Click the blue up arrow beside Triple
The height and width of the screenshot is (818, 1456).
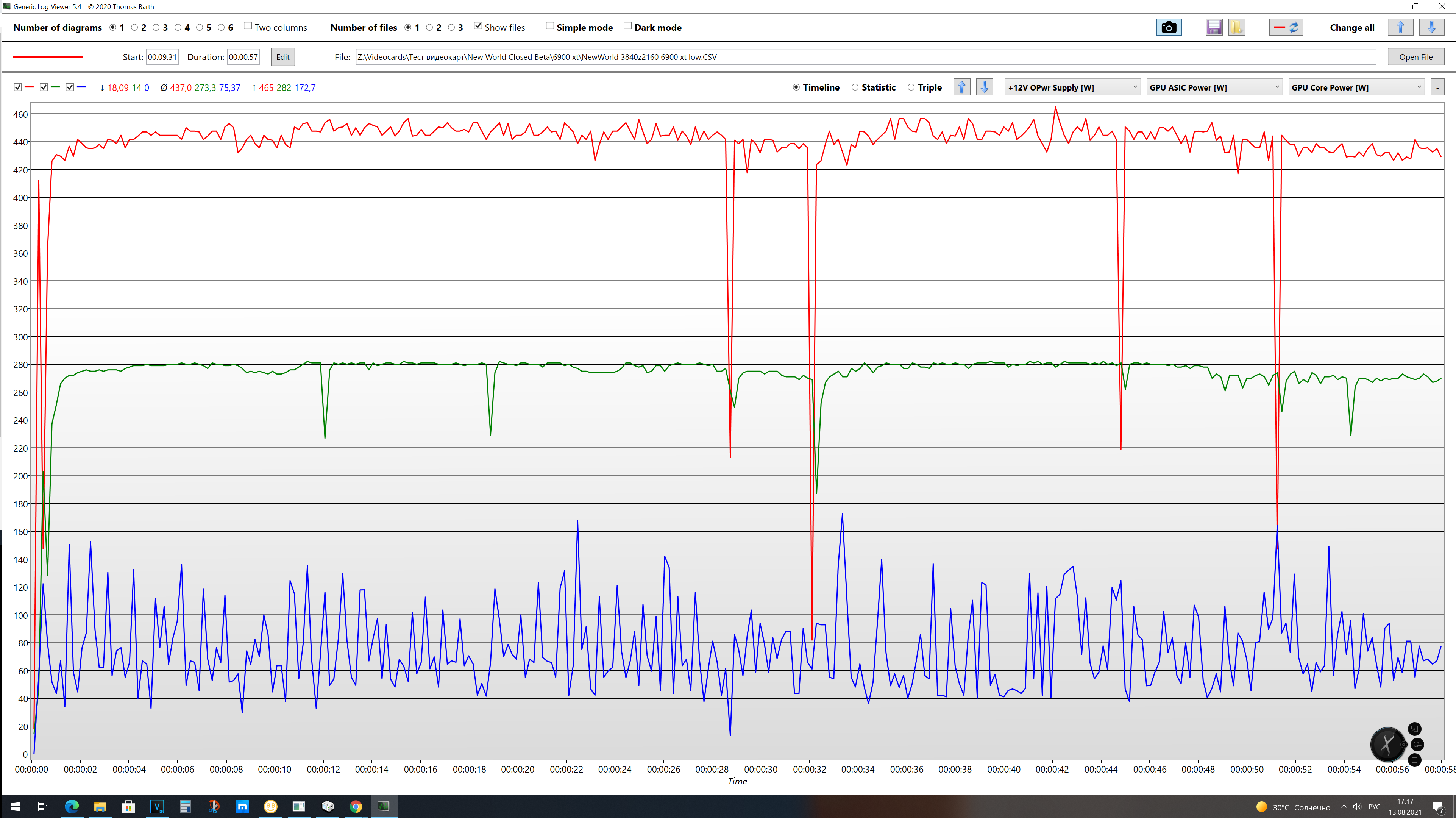click(x=961, y=87)
